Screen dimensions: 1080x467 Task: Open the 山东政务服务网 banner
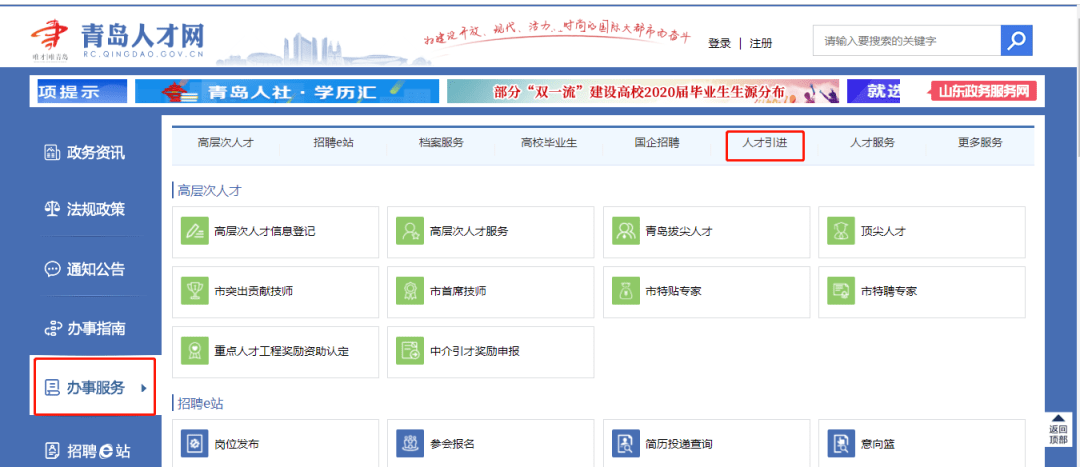coord(983,92)
